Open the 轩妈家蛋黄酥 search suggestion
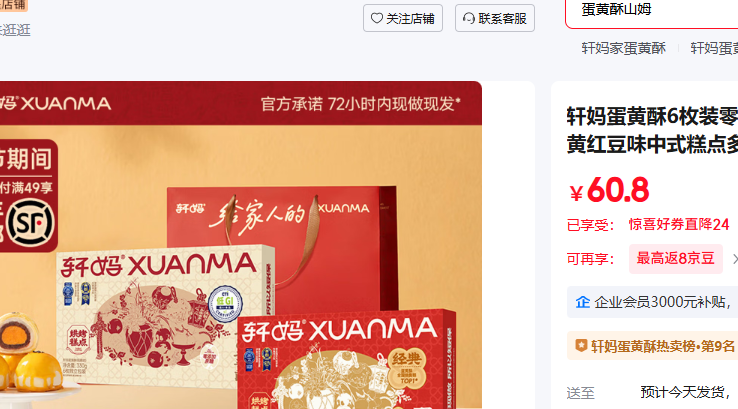The width and height of the screenshot is (738, 409). click(x=624, y=48)
